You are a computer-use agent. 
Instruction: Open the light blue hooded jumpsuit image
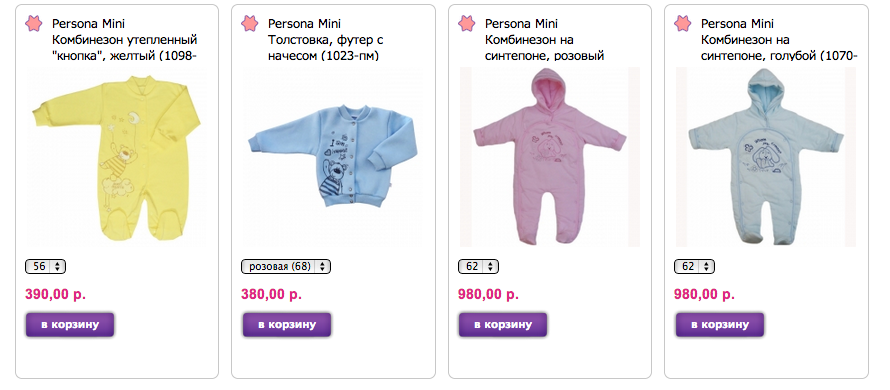[766, 157]
